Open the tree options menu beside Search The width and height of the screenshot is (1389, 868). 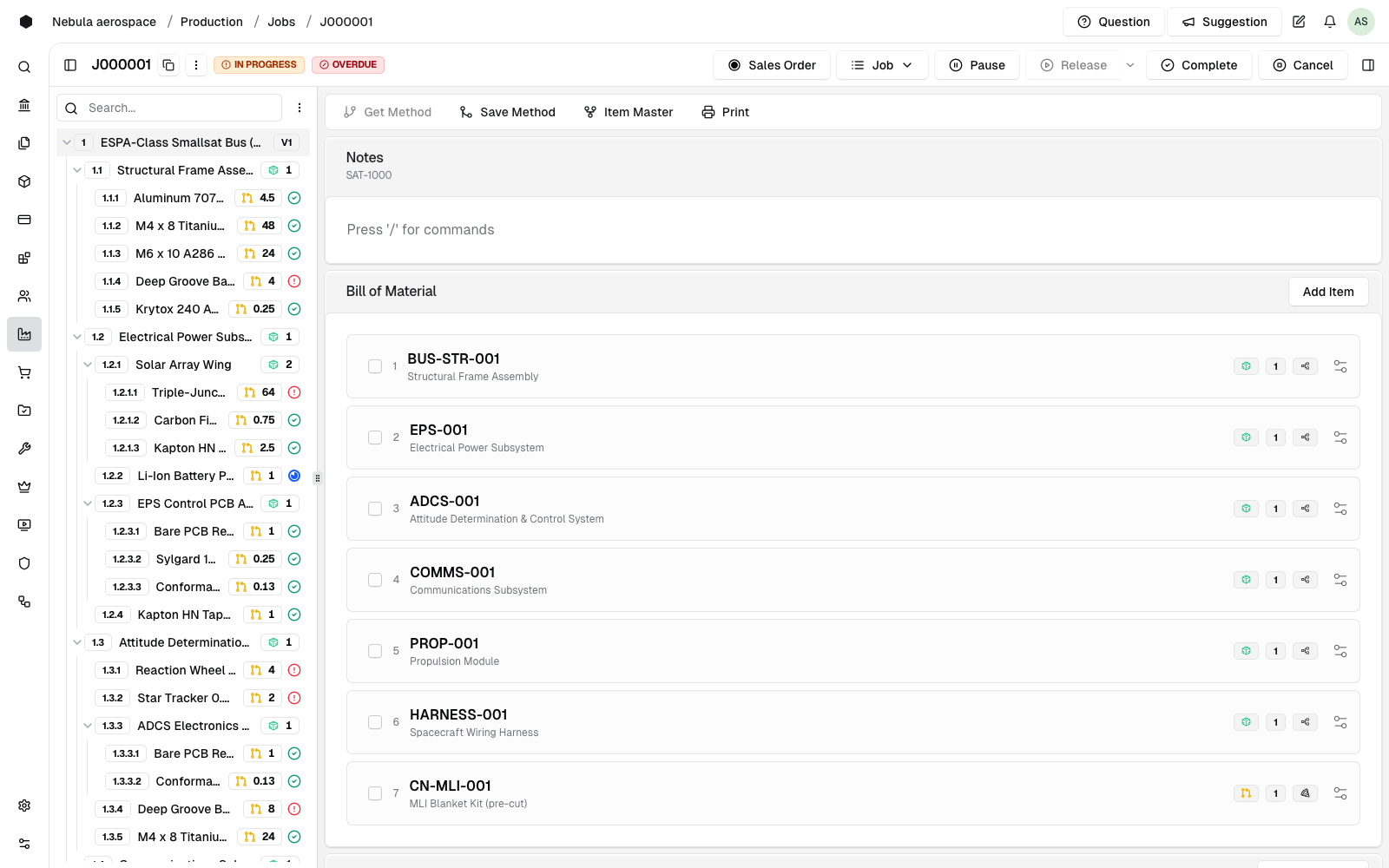pos(300,108)
